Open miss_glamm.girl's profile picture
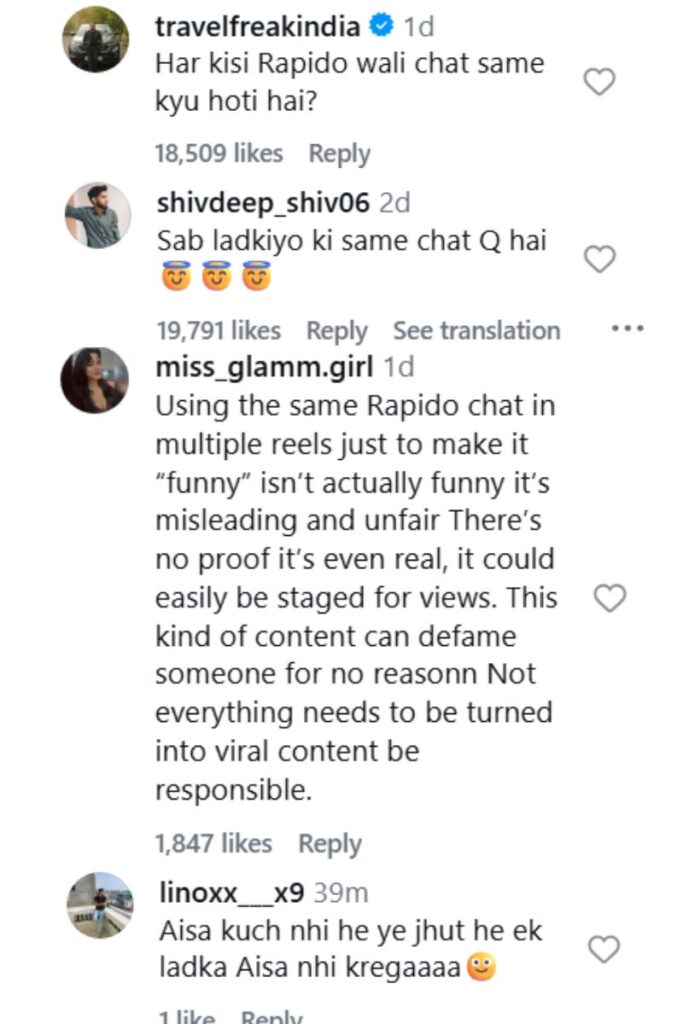Viewport: 683px width, 1024px height. (95, 381)
